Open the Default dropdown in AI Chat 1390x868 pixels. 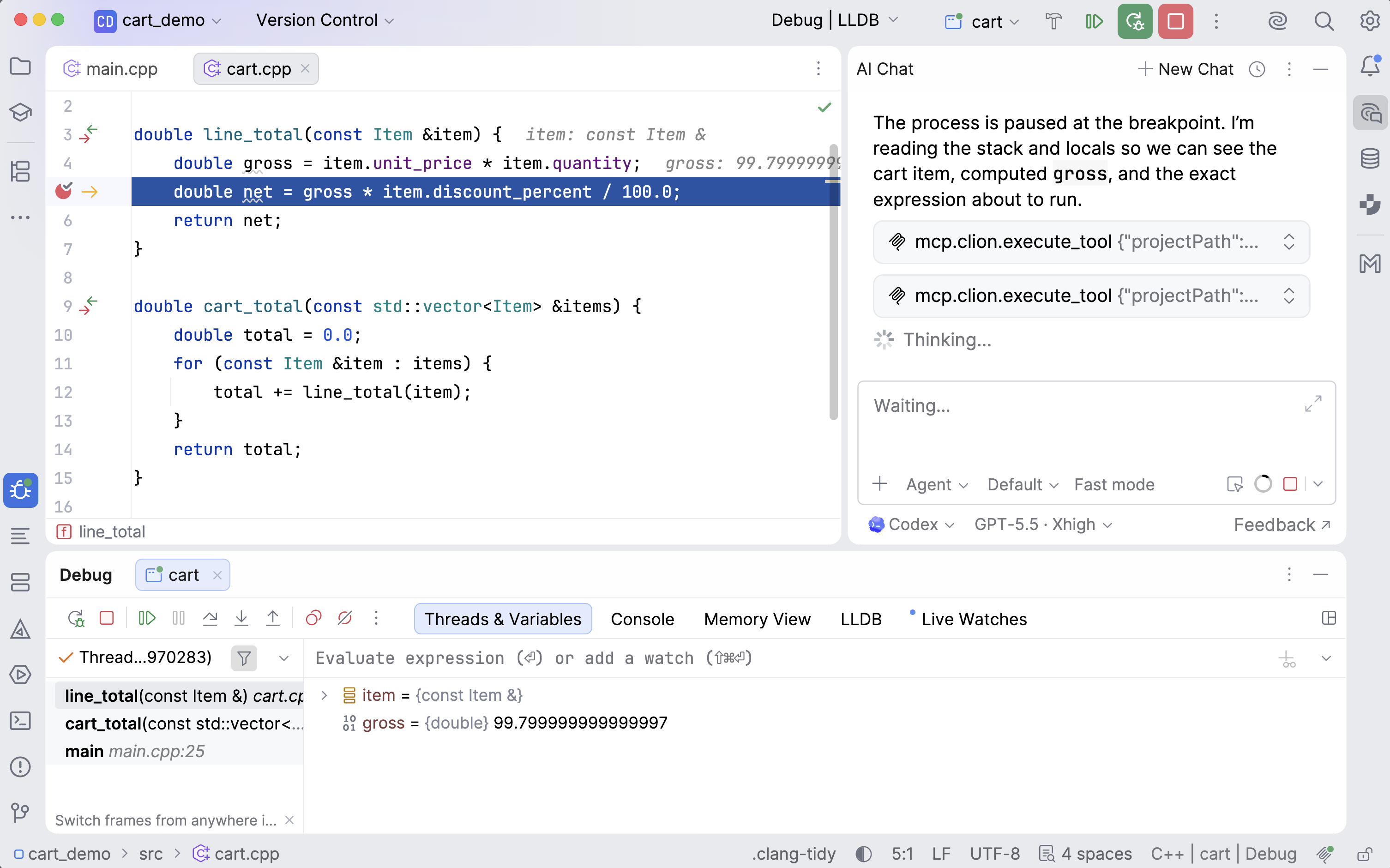point(1023,484)
